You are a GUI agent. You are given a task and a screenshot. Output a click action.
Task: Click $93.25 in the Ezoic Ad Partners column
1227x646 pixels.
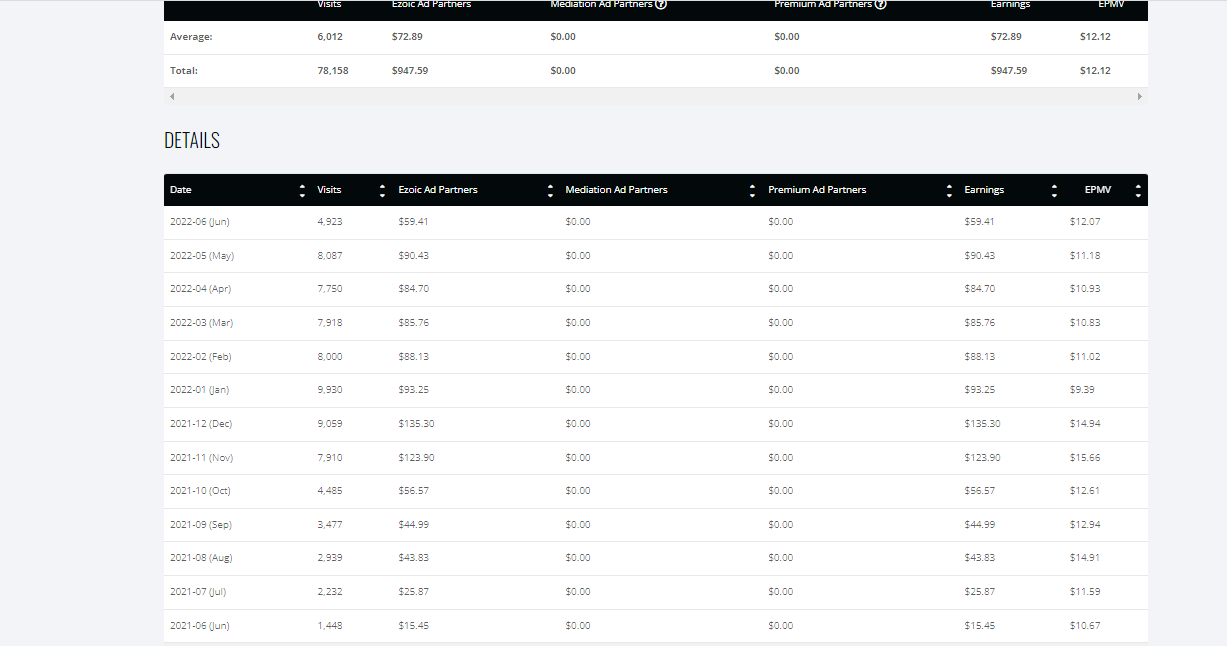(413, 390)
